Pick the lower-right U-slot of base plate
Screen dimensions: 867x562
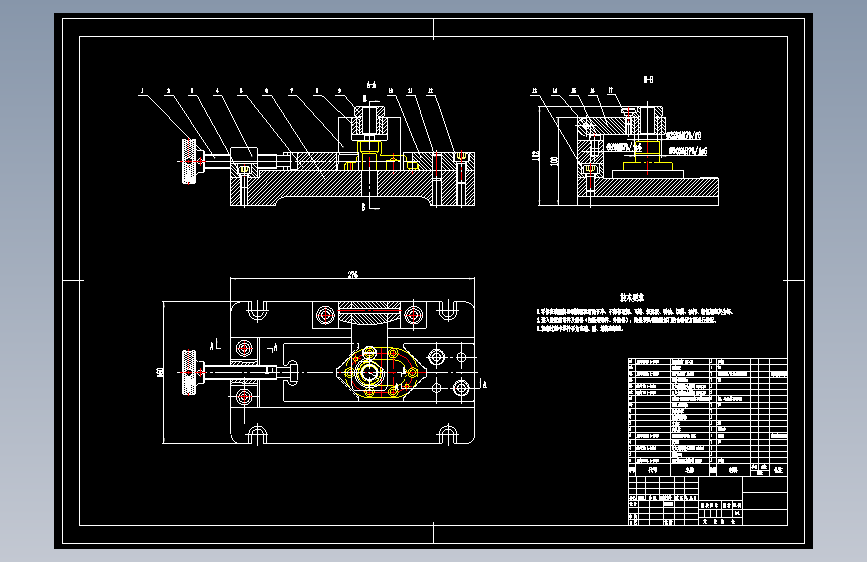pyautogui.click(x=447, y=434)
